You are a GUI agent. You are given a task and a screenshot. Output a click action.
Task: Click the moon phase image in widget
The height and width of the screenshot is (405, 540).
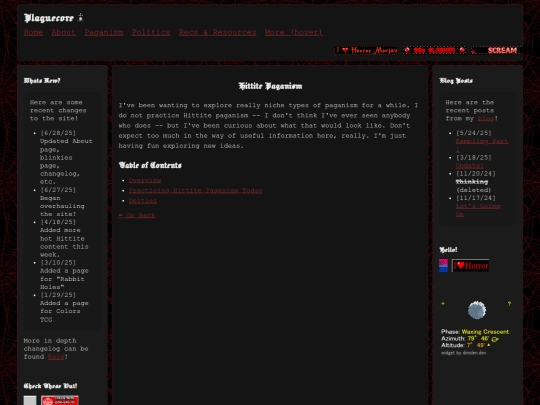point(477,310)
